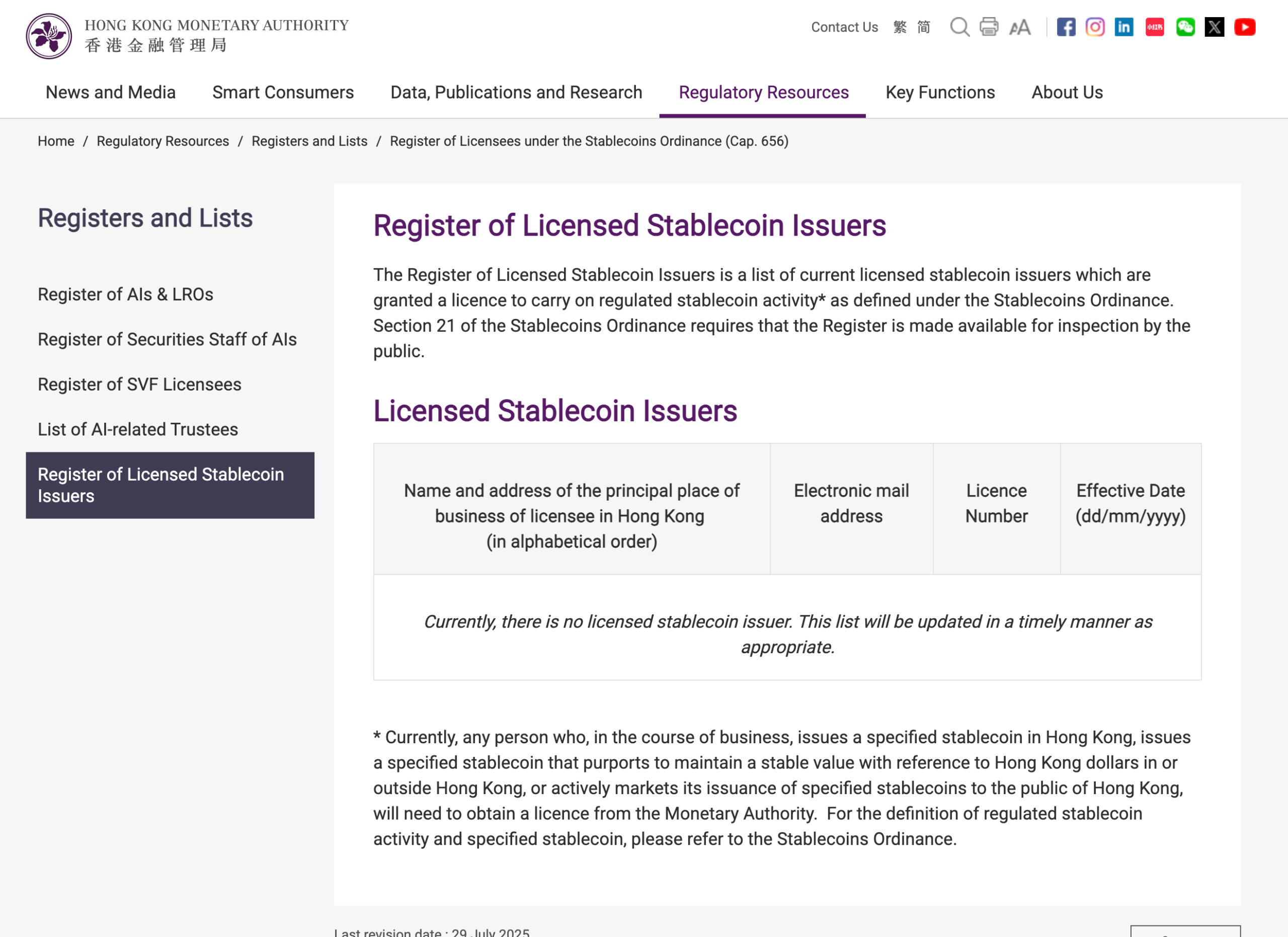Switch language to Simplified Chinese (简)
Image resolution: width=1288 pixels, height=937 pixels.
click(923, 27)
